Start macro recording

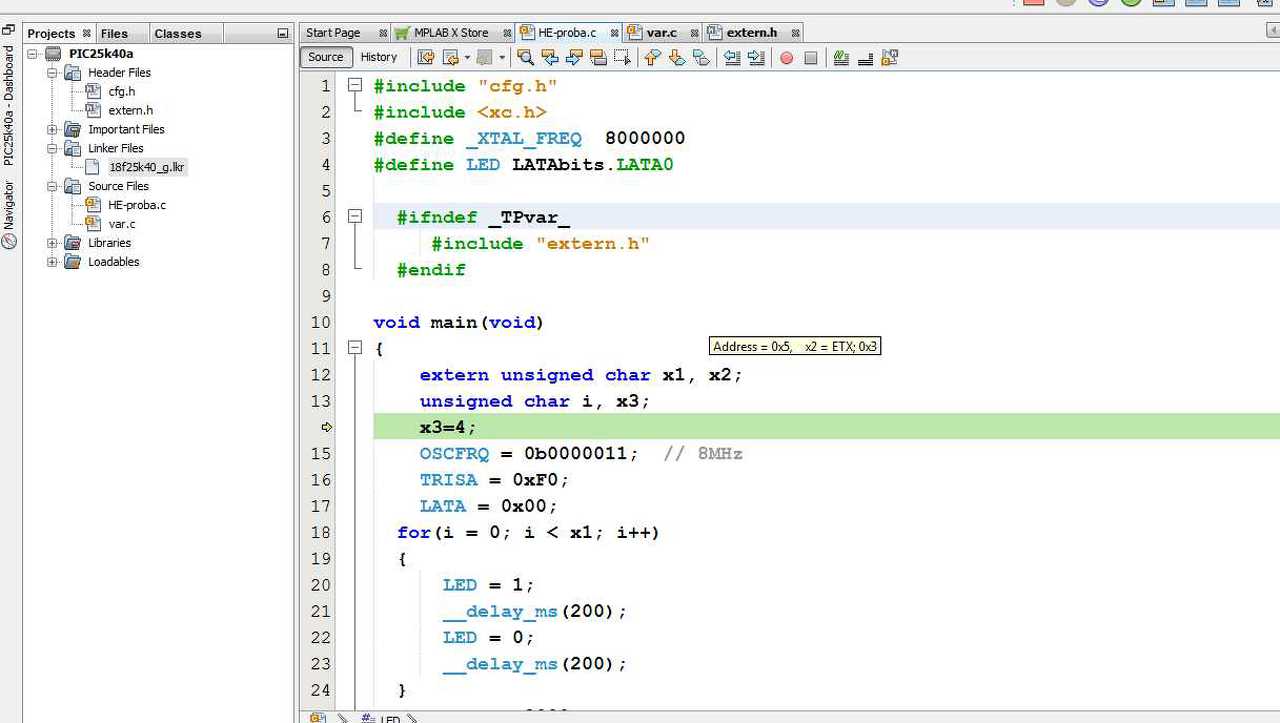point(787,58)
